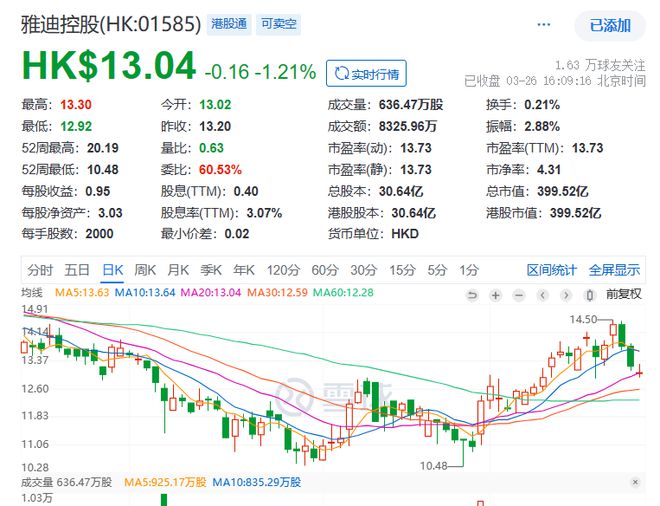This screenshot has width=660, height=506.
Task: Click the 最高 value 13.30
Action: [76, 104]
